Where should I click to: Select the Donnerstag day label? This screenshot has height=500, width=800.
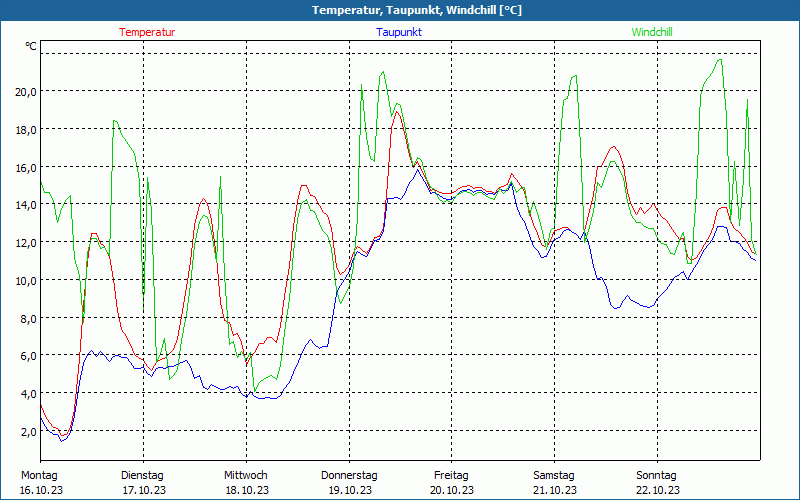(349, 475)
